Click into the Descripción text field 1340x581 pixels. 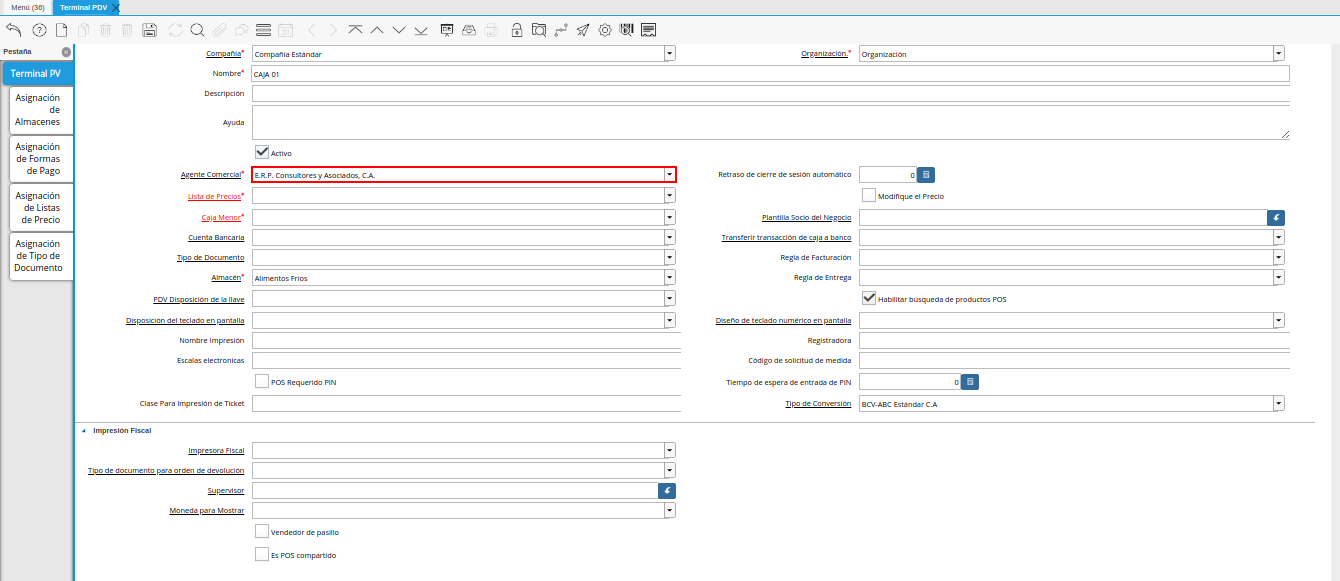(770, 94)
